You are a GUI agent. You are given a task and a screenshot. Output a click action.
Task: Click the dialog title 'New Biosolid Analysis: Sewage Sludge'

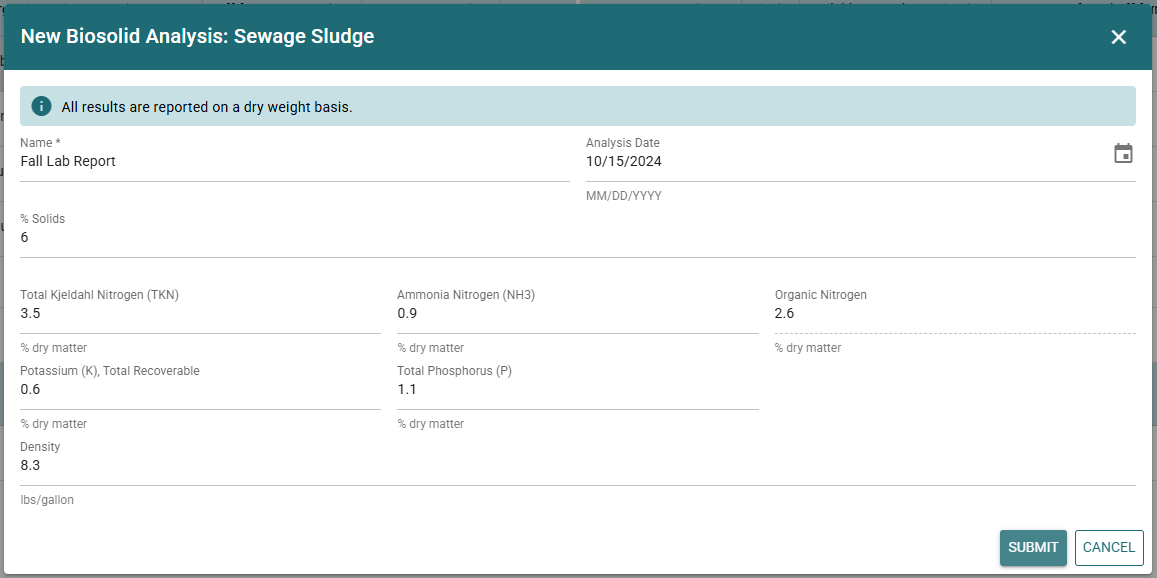[197, 37]
